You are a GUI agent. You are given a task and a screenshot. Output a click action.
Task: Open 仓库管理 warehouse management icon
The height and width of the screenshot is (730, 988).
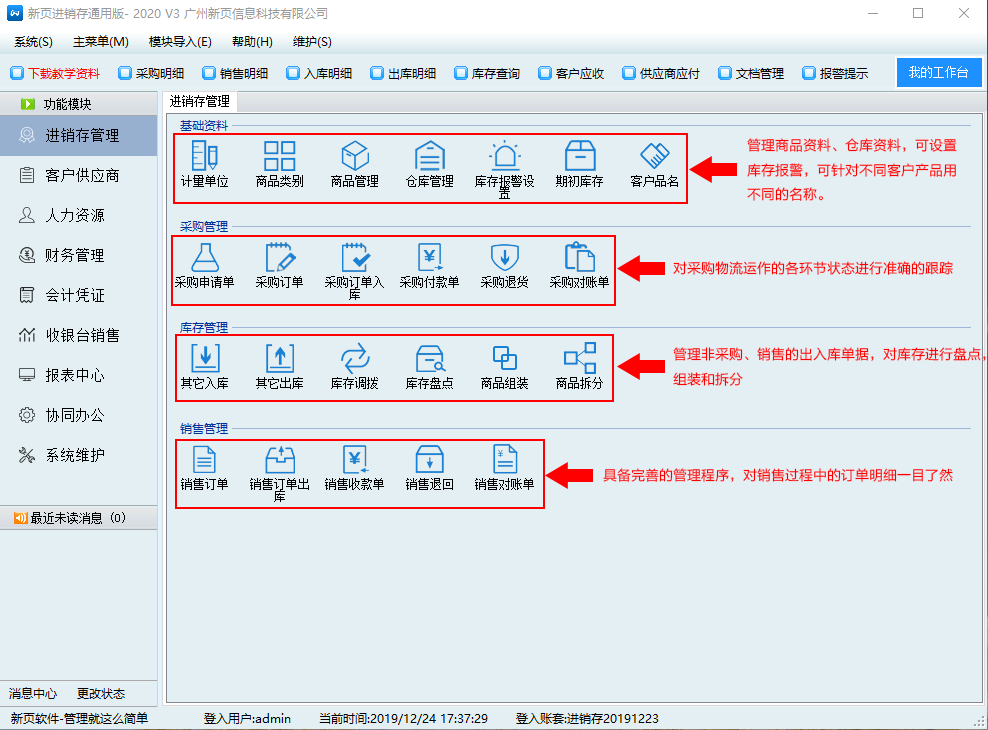click(x=430, y=164)
